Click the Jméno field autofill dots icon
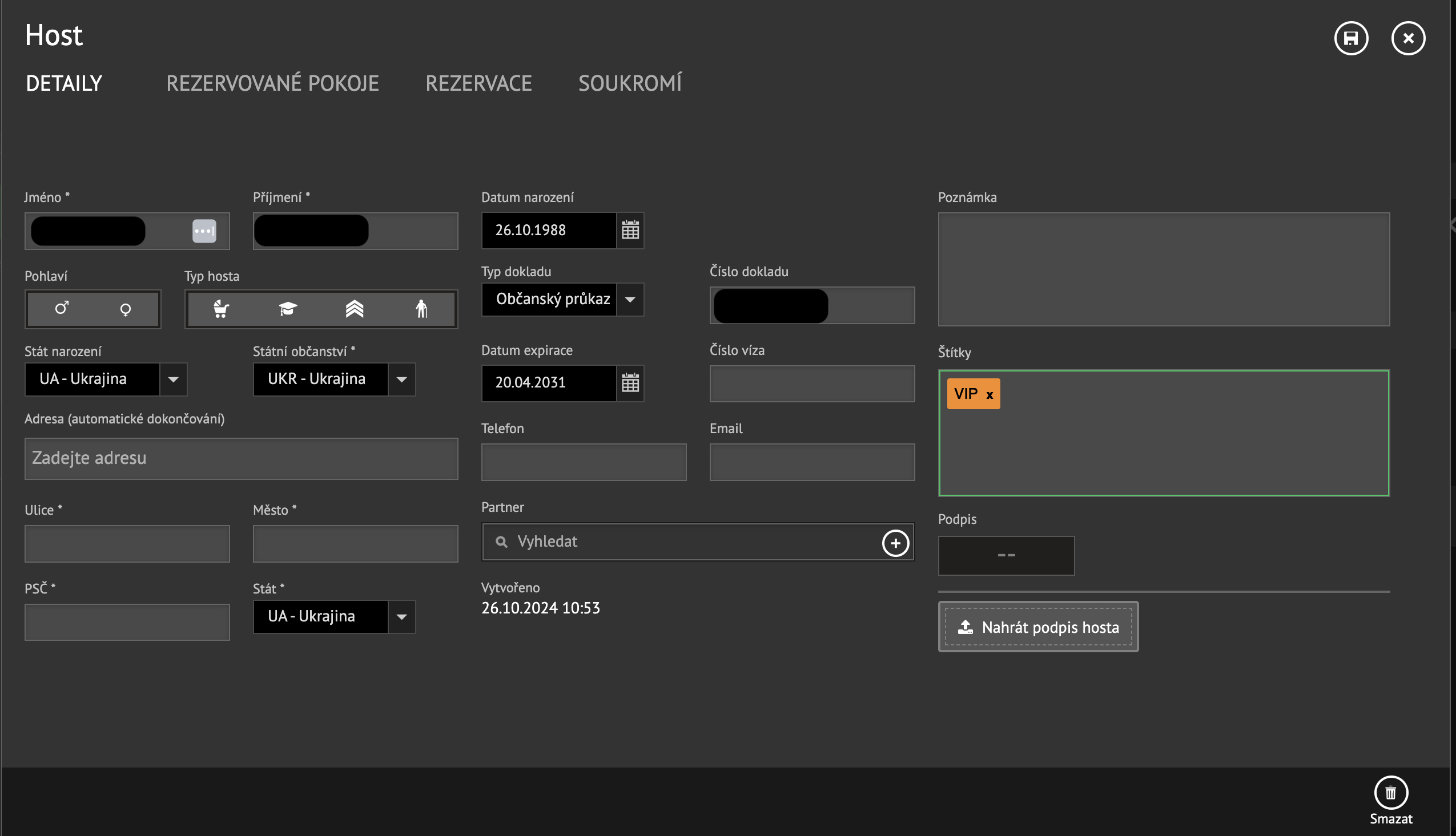Viewport: 1456px width, 836px height. (x=204, y=231)
